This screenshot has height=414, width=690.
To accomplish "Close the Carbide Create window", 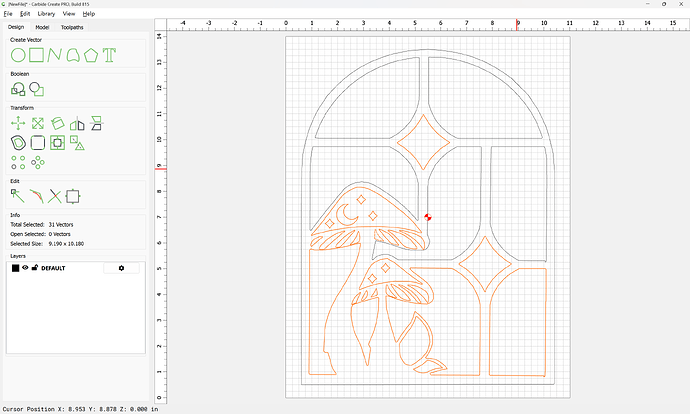I will [x=681, y=4].
